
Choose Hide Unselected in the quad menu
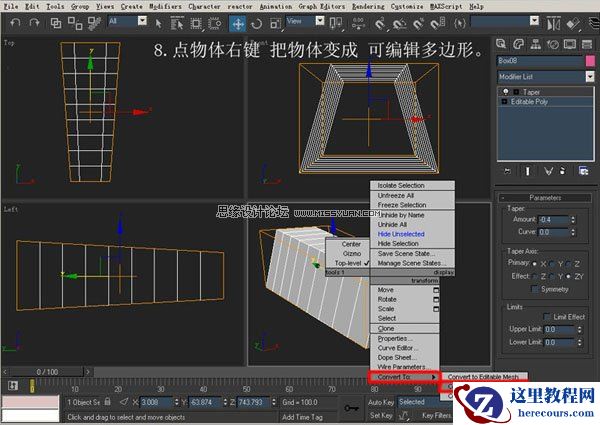click(x=401, y=234)
